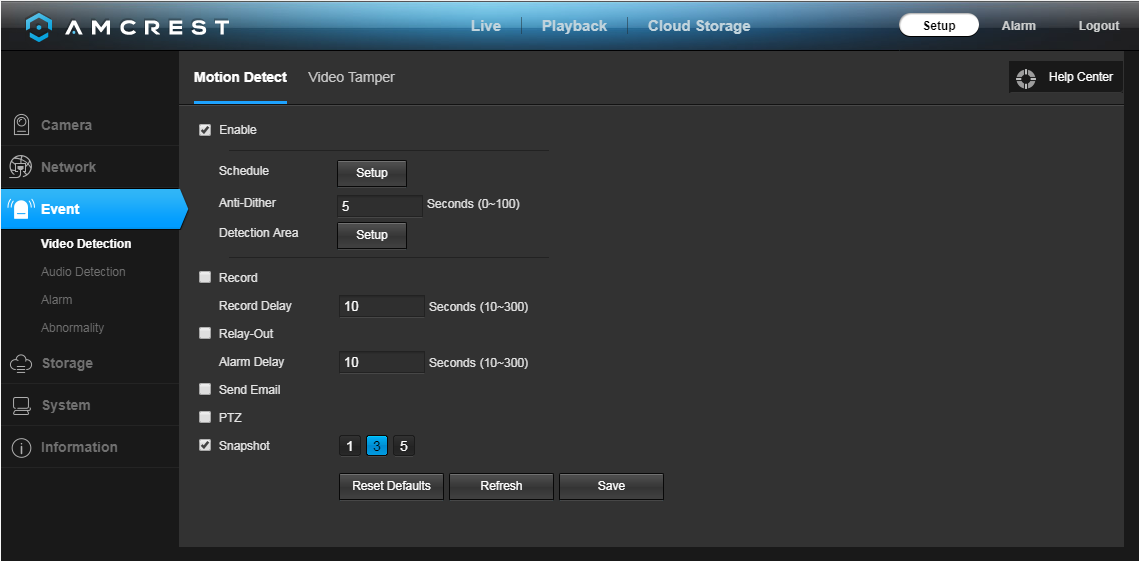Image resolution: width=1139 pixels, height=561 pixels.
Task: Open the Detection Area Setup button
Action: click(372, 235)
